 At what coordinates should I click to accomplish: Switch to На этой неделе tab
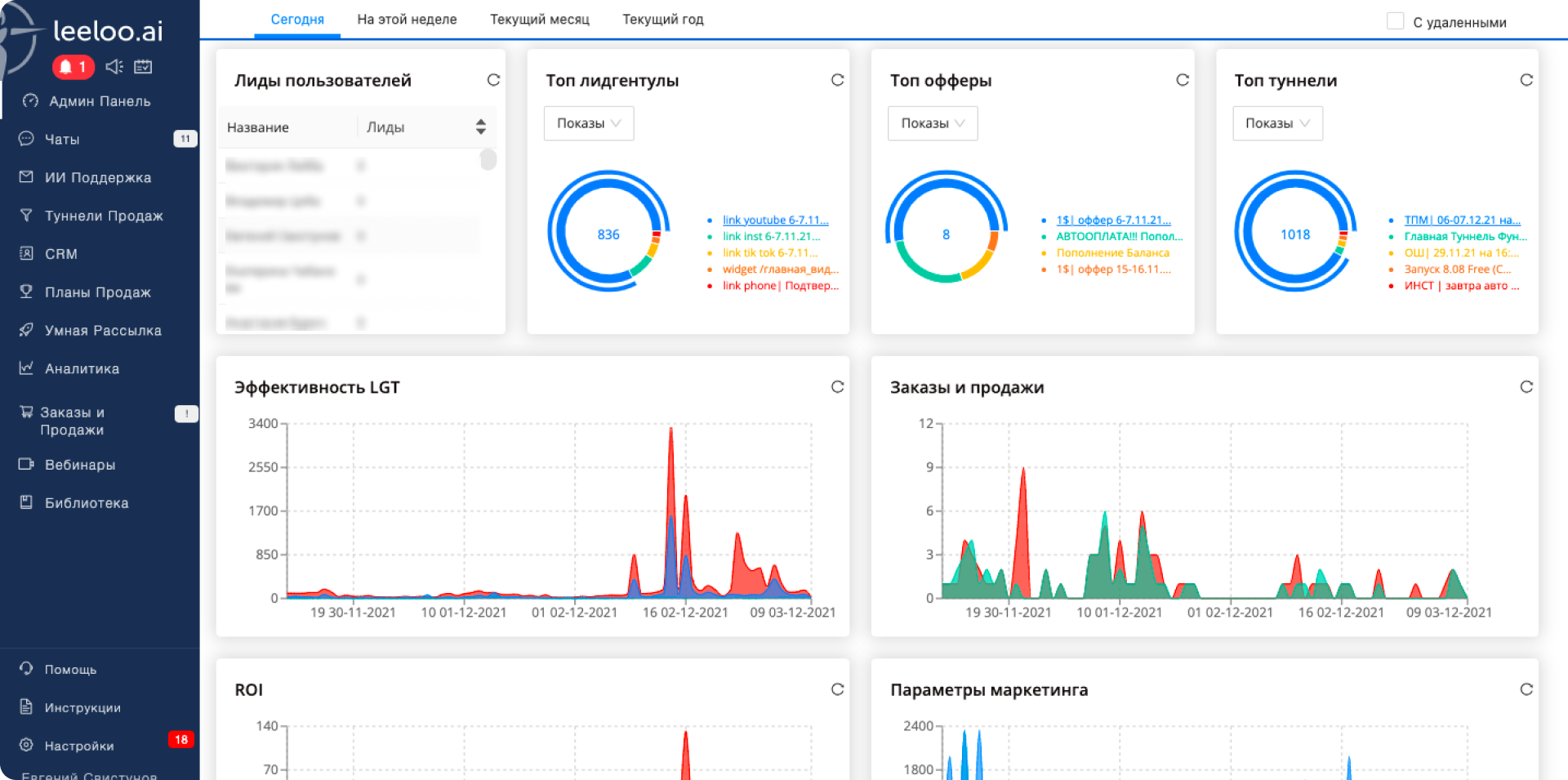click(407, 20)
